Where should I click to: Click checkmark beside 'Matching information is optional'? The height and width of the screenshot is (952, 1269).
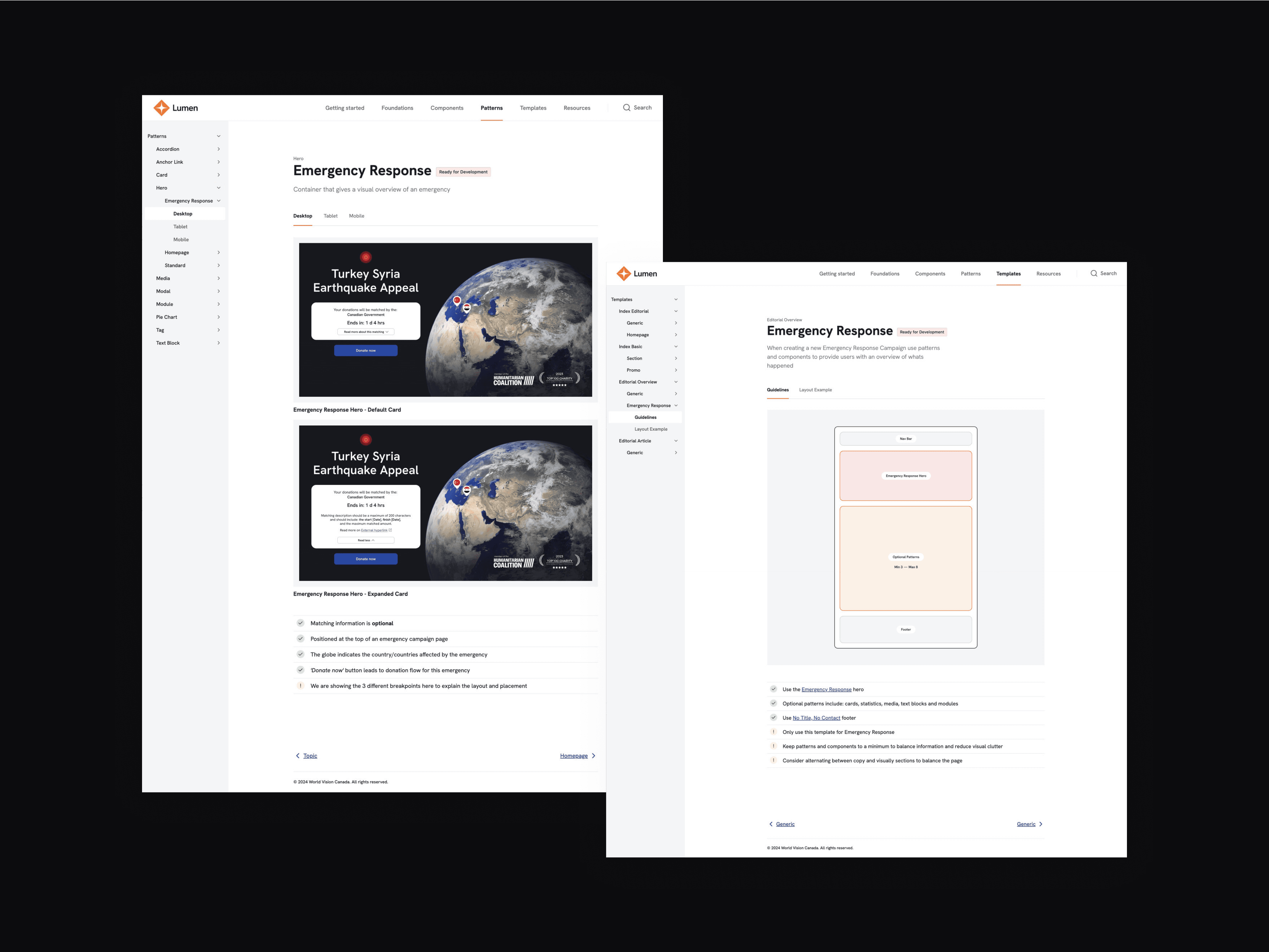300,623
